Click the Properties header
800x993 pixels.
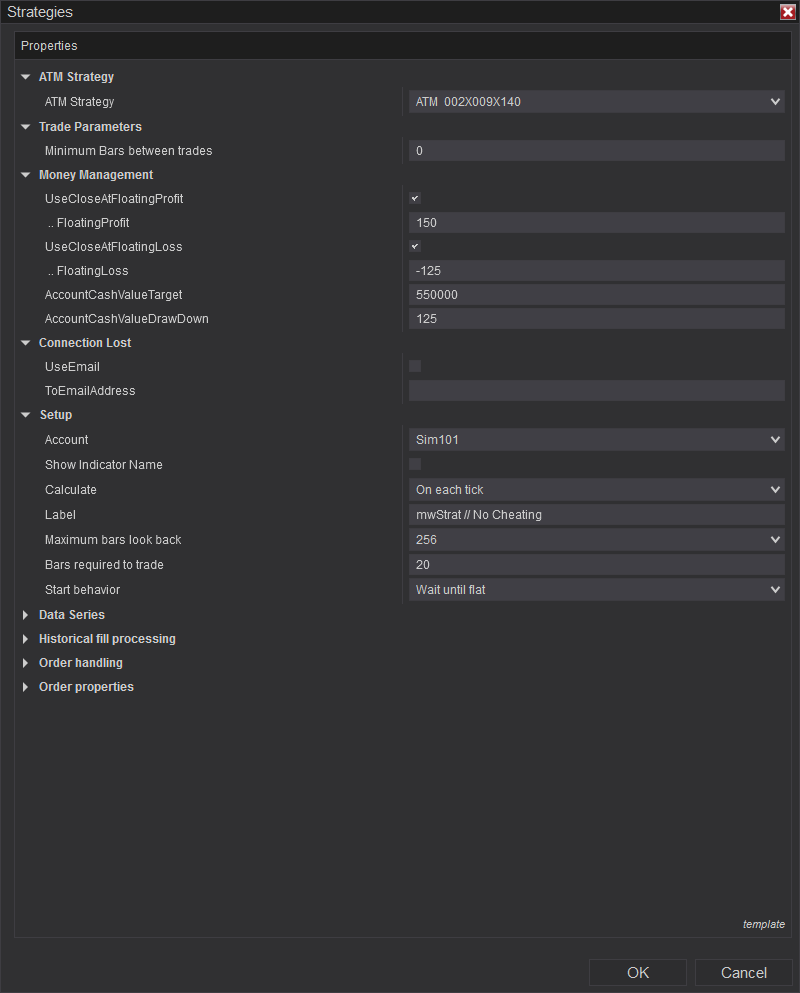point(403,46)
